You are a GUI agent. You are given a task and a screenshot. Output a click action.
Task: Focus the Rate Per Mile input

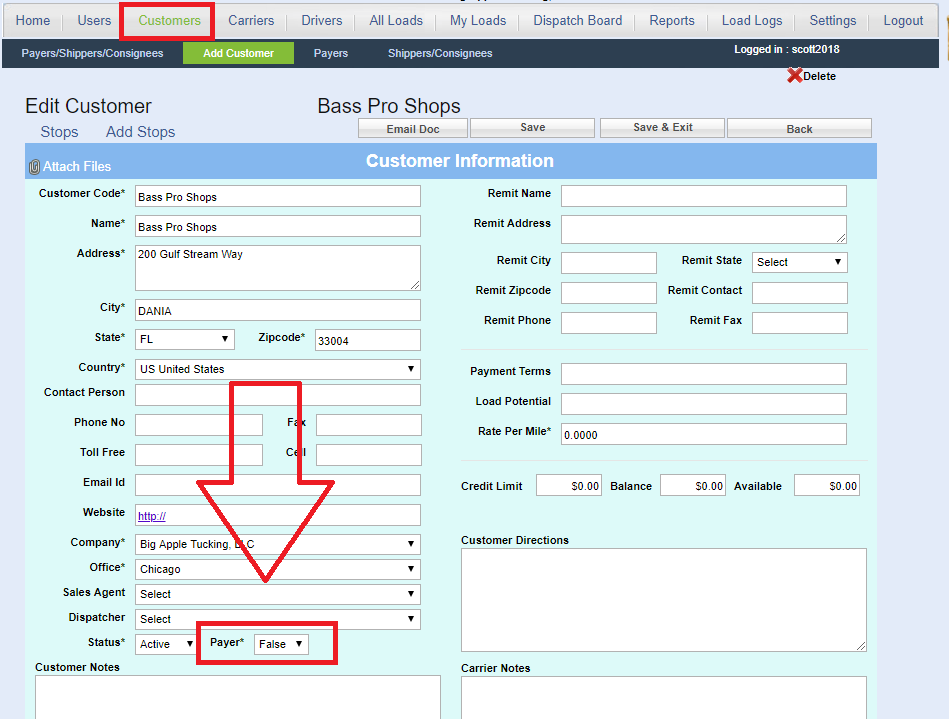pyautogui.click(x=703, y=434)
